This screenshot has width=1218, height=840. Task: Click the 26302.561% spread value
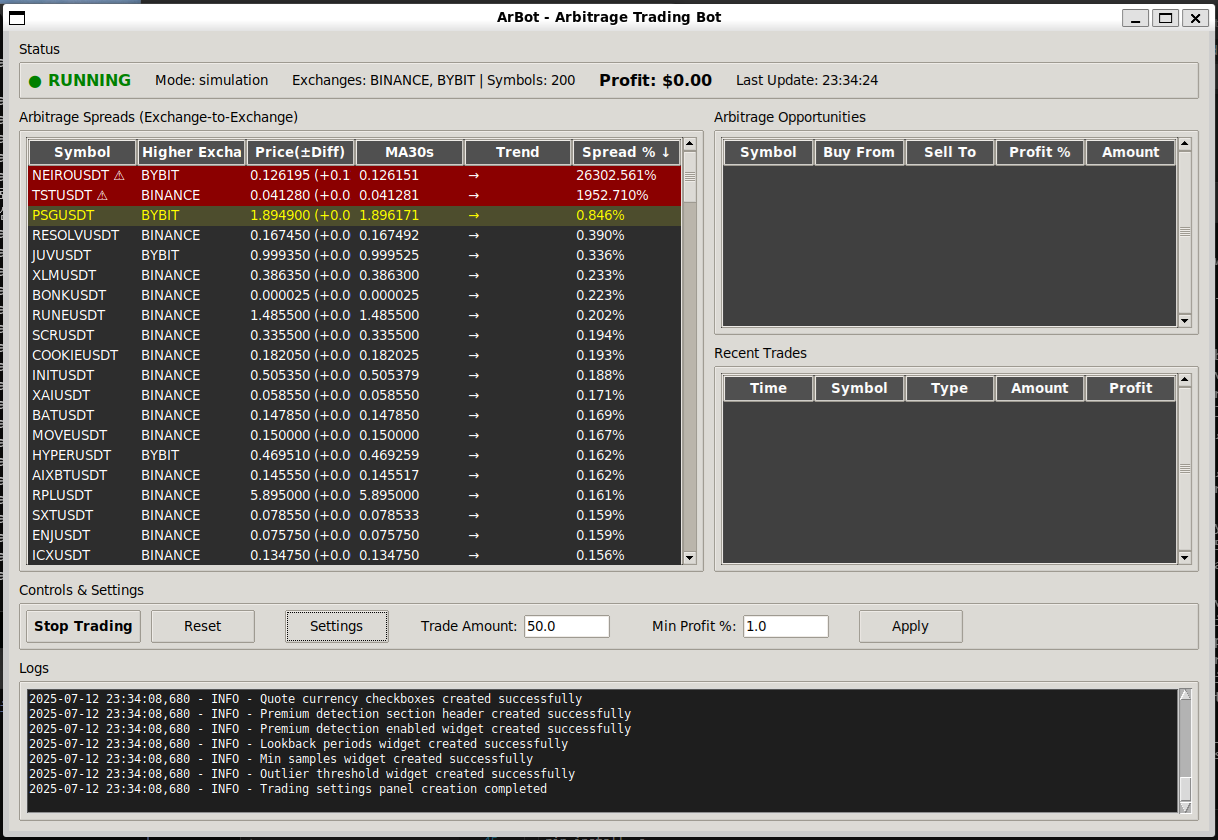click(x=616, y=175)
